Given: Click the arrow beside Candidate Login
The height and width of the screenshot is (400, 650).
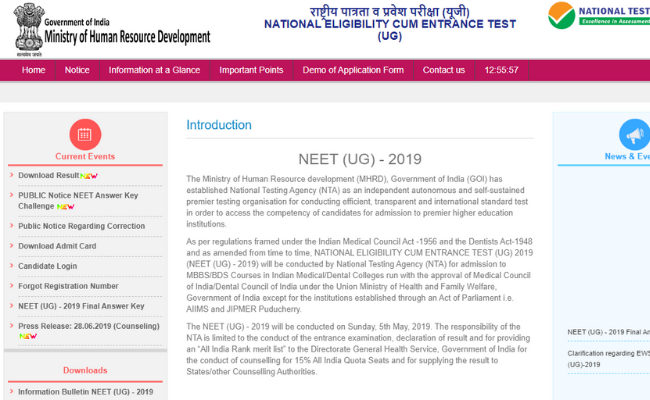Looking at the screenshot, I should (x=10, y=266).
